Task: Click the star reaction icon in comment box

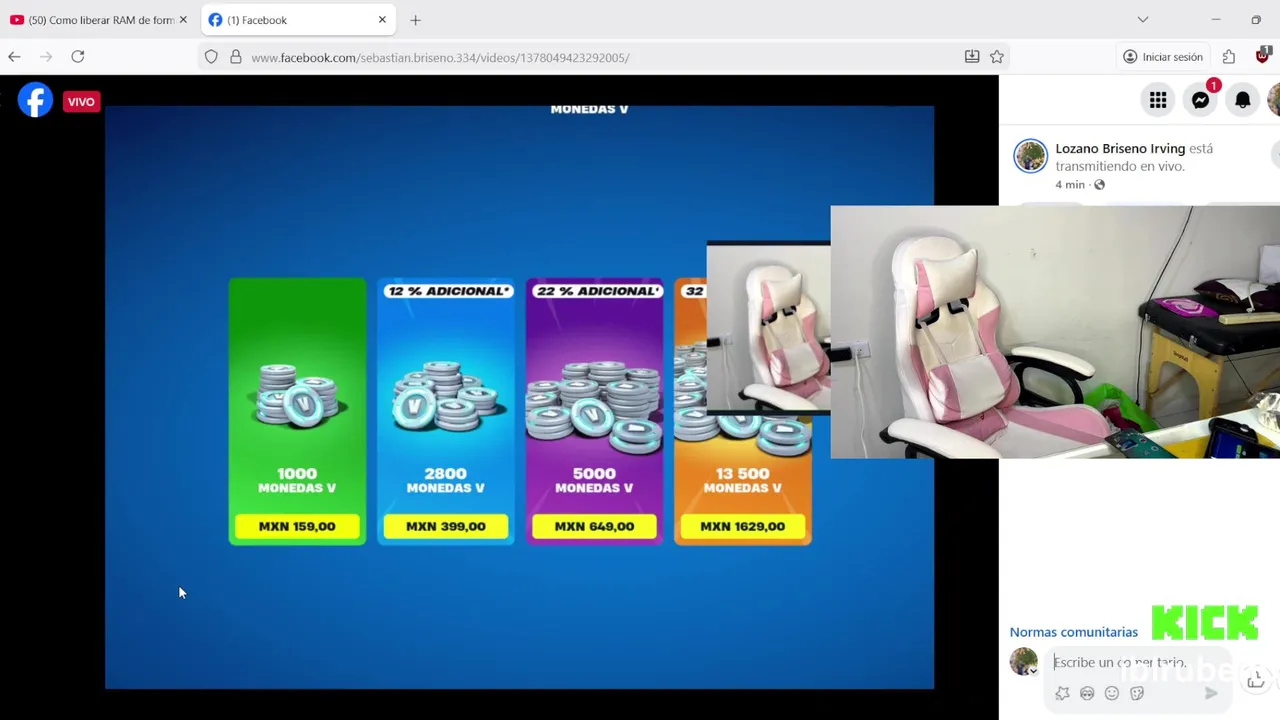Action: [1062, 693]
